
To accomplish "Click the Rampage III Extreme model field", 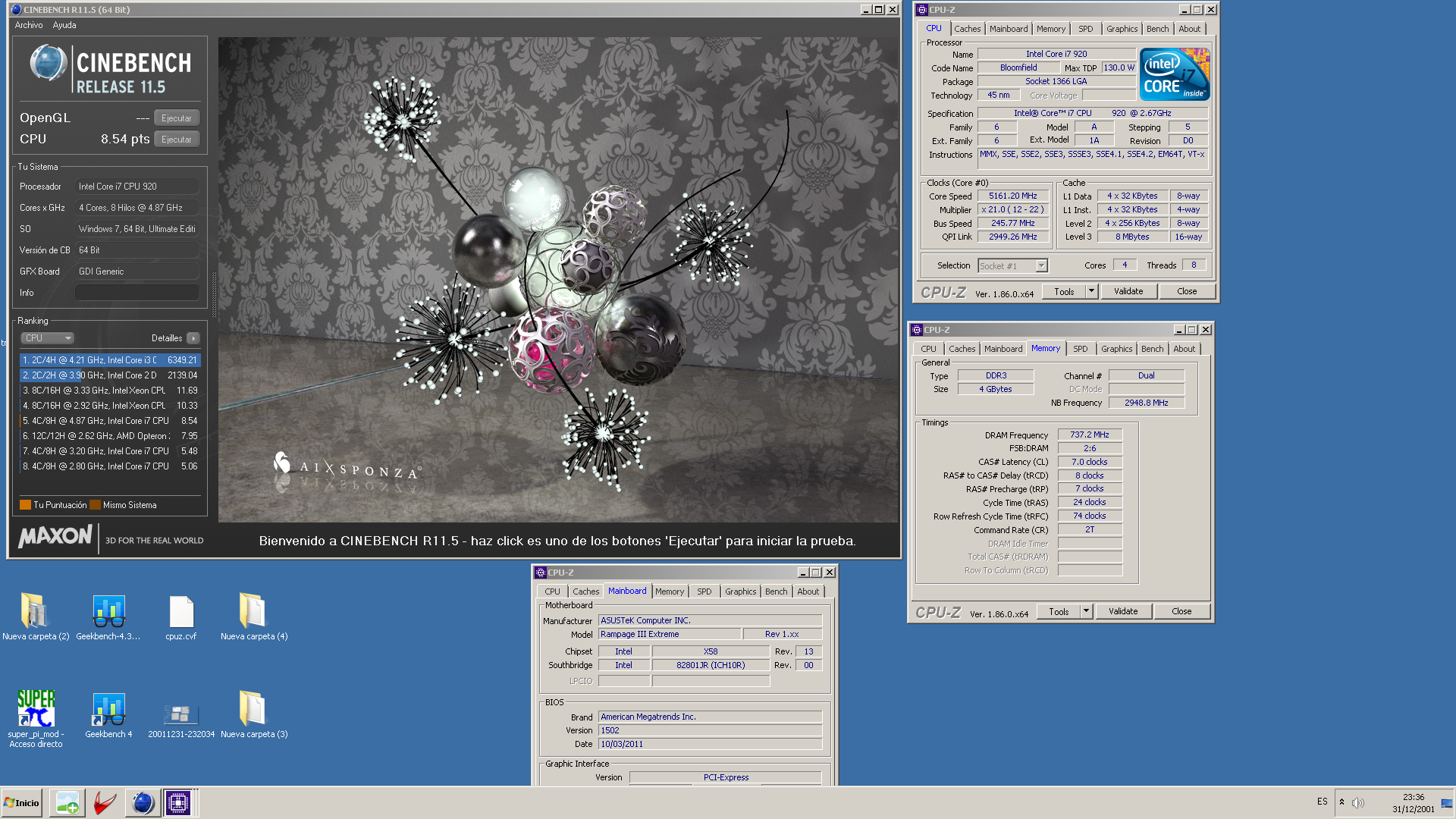I will tap(669, 635).
